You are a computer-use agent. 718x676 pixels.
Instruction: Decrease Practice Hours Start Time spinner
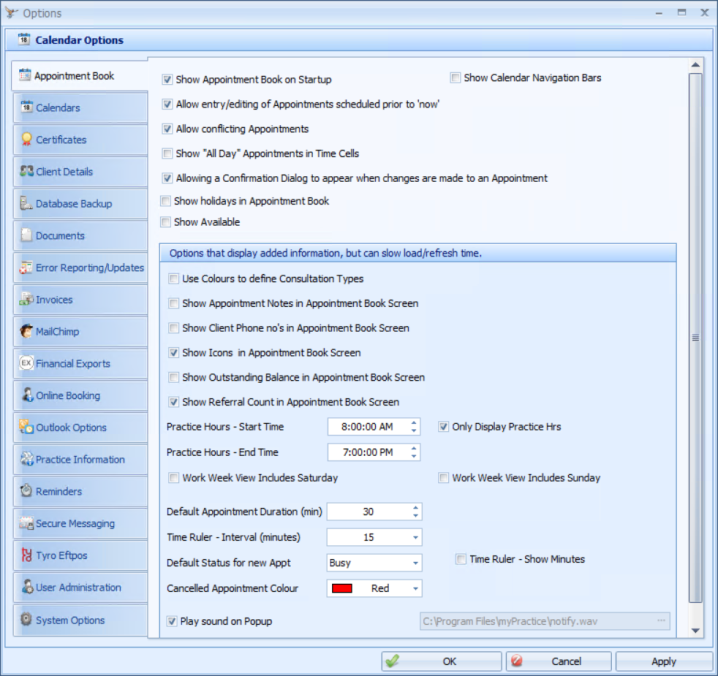click(x=414, y=431)
